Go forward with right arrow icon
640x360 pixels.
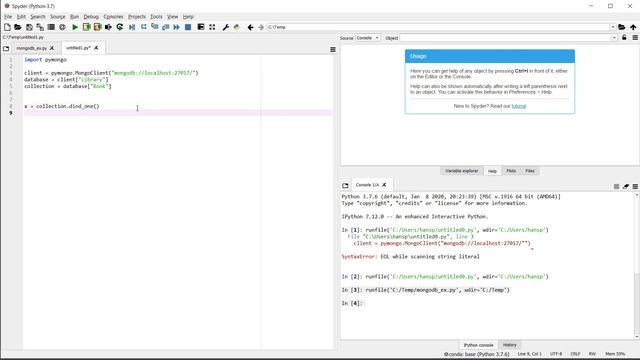point(261,27)
